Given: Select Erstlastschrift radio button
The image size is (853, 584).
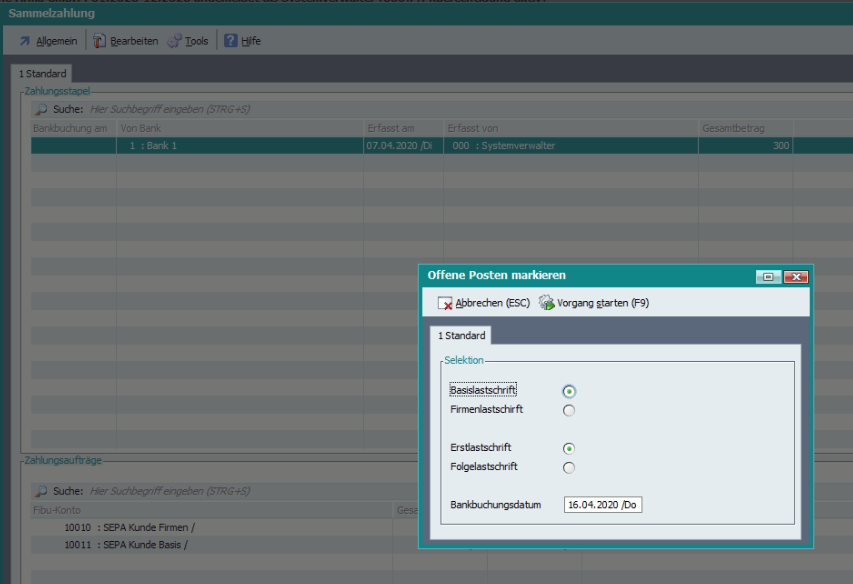Looking at the screenshot, I should (569, 449).
